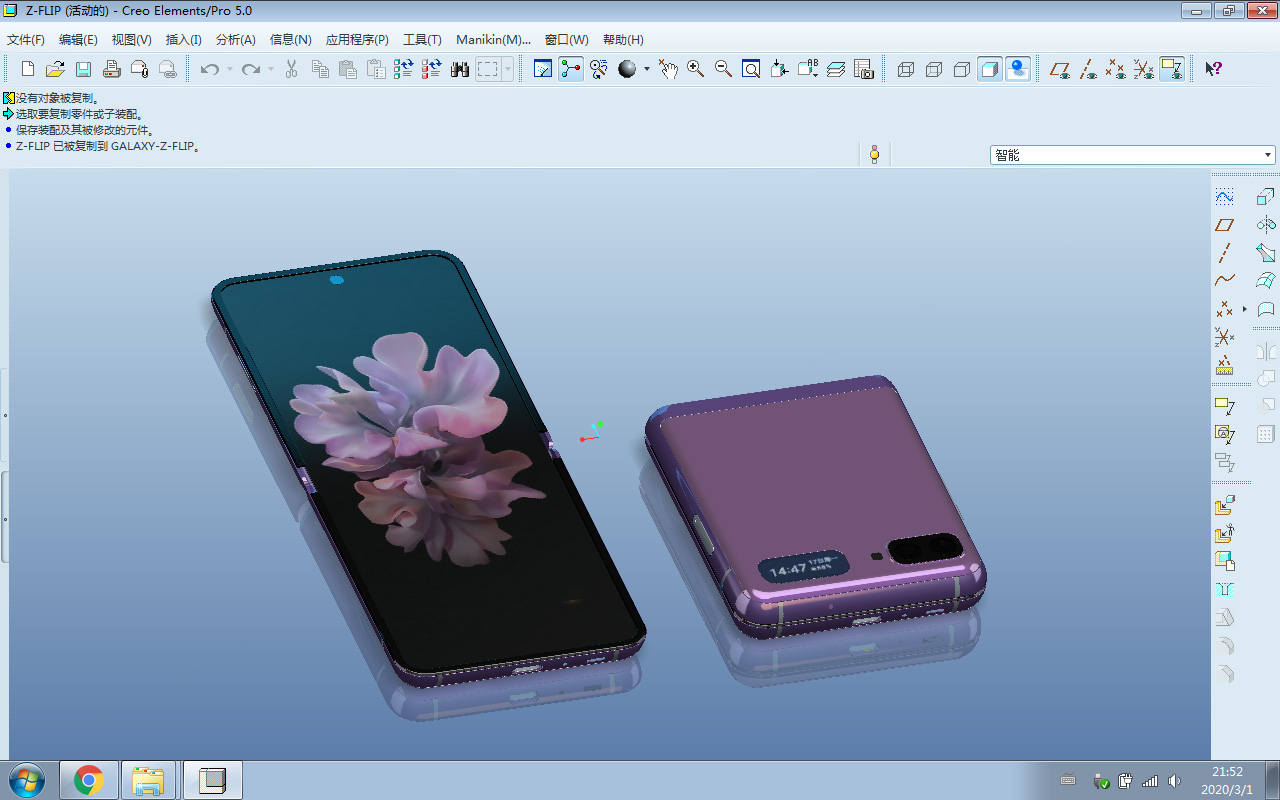
Task: Print the model using printer icon
Action: pos(112,69)
